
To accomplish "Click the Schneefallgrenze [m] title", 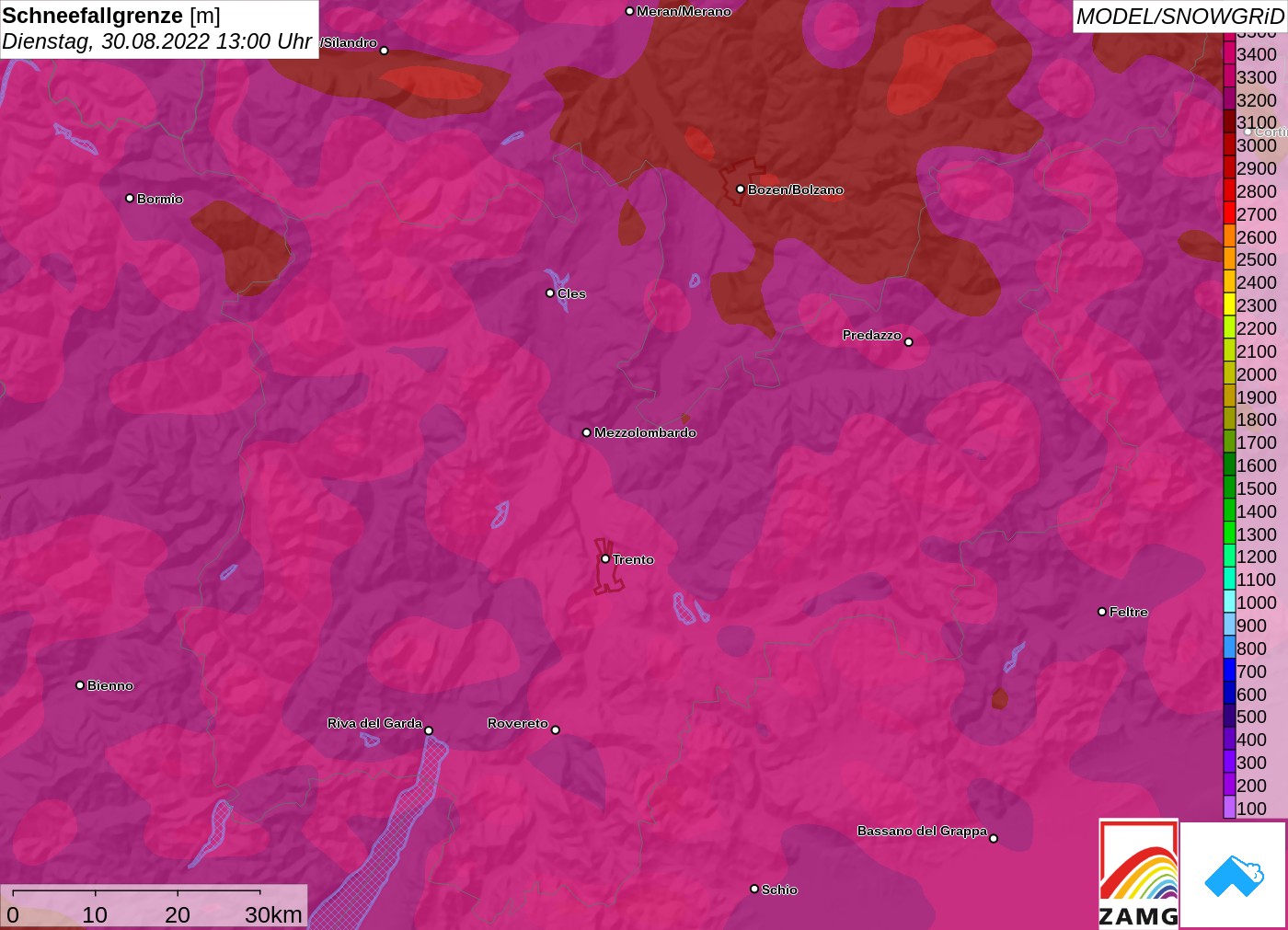I will click(111, 16).
